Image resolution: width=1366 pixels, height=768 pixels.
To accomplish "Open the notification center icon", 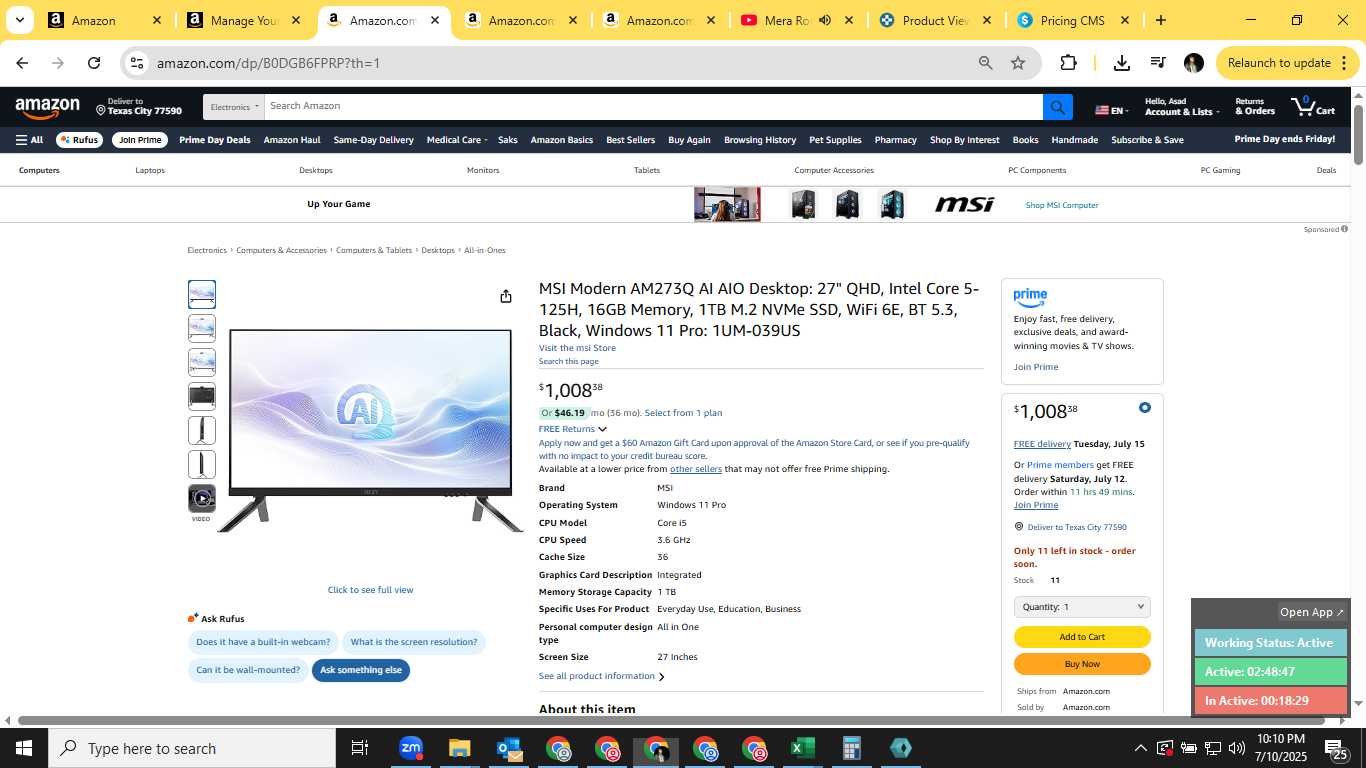I will [1336, 748].
